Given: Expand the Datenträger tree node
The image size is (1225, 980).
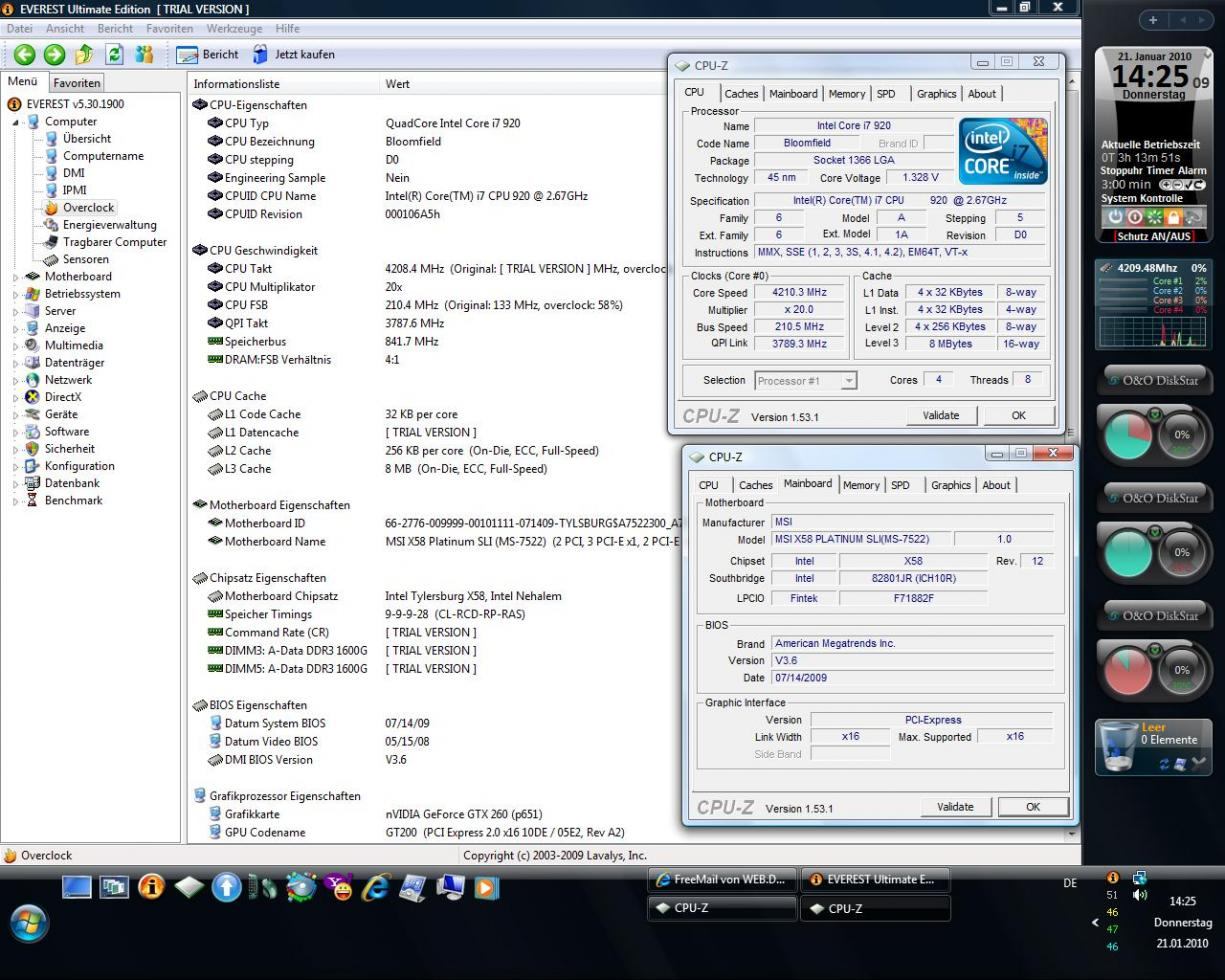Looking at the screenshot, I should tap(16, 363).
